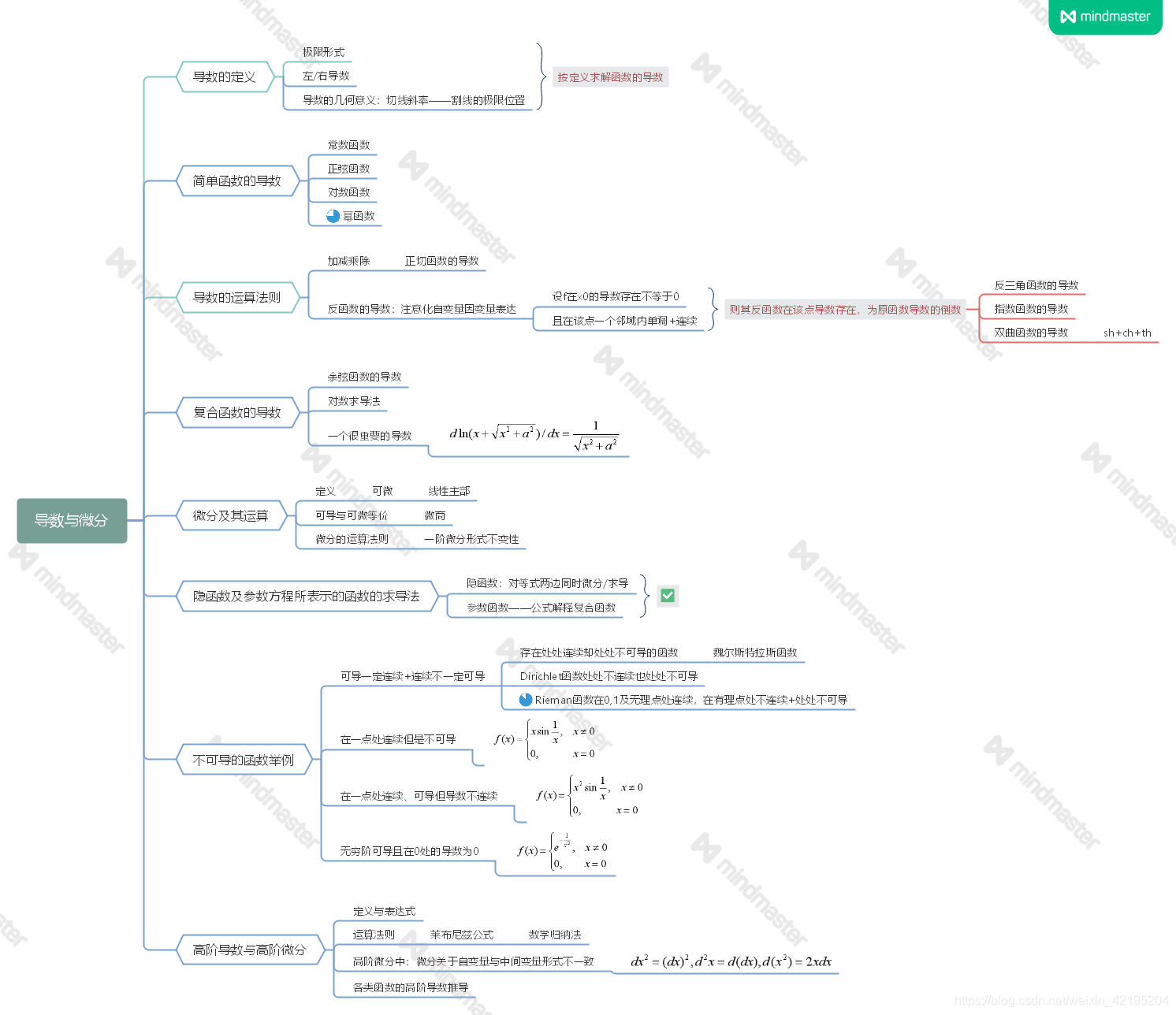The width and height of the screenshot is (1176, 1015).
Task: Click the subtopic 双曲函数的导数
Action: [x=1032, y=333]
